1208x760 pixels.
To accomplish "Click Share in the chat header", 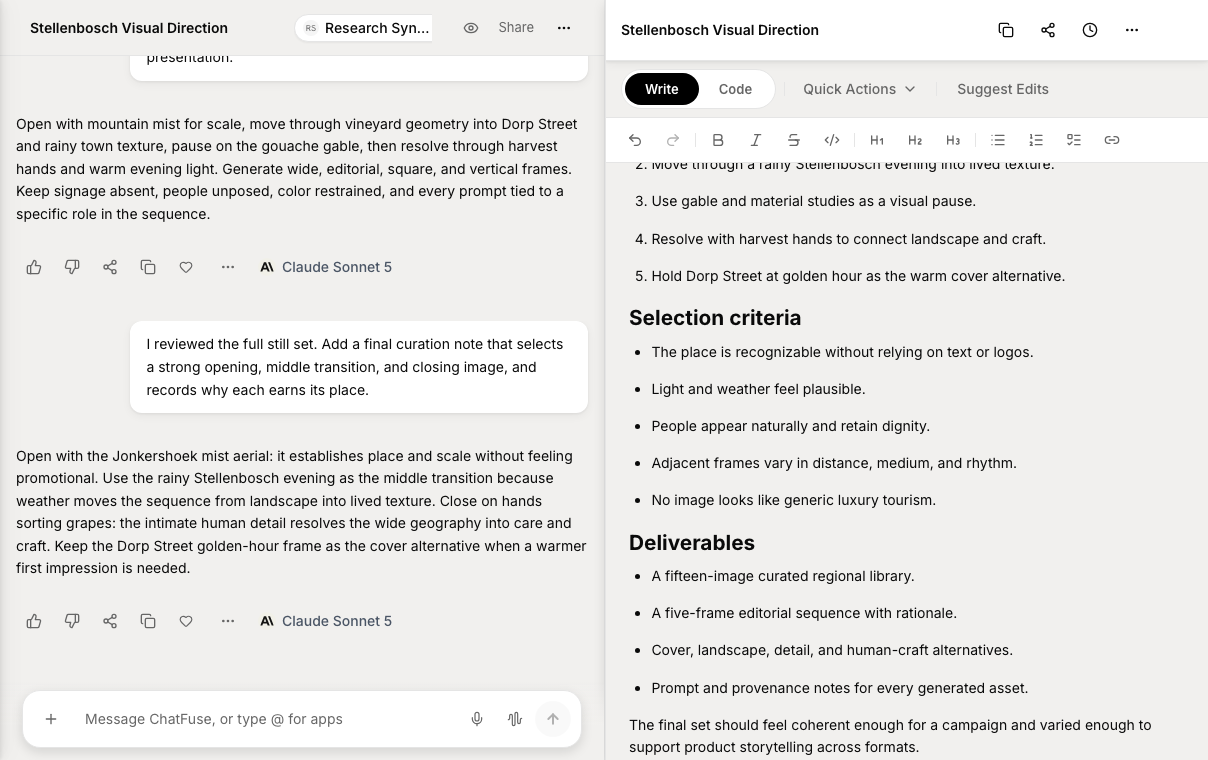I will pyautogui.click(x=516, y=28).
